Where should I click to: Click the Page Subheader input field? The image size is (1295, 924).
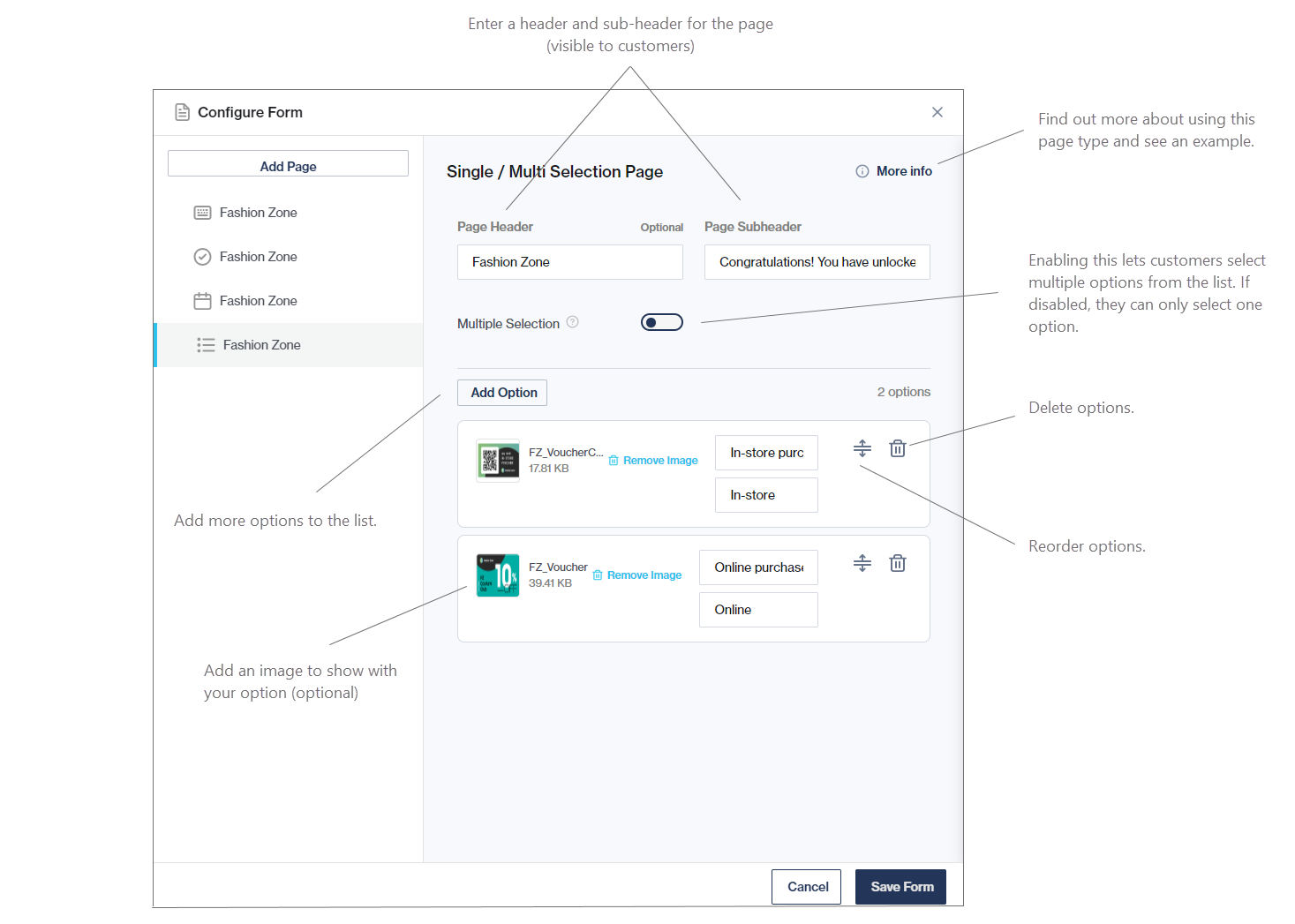817,262
